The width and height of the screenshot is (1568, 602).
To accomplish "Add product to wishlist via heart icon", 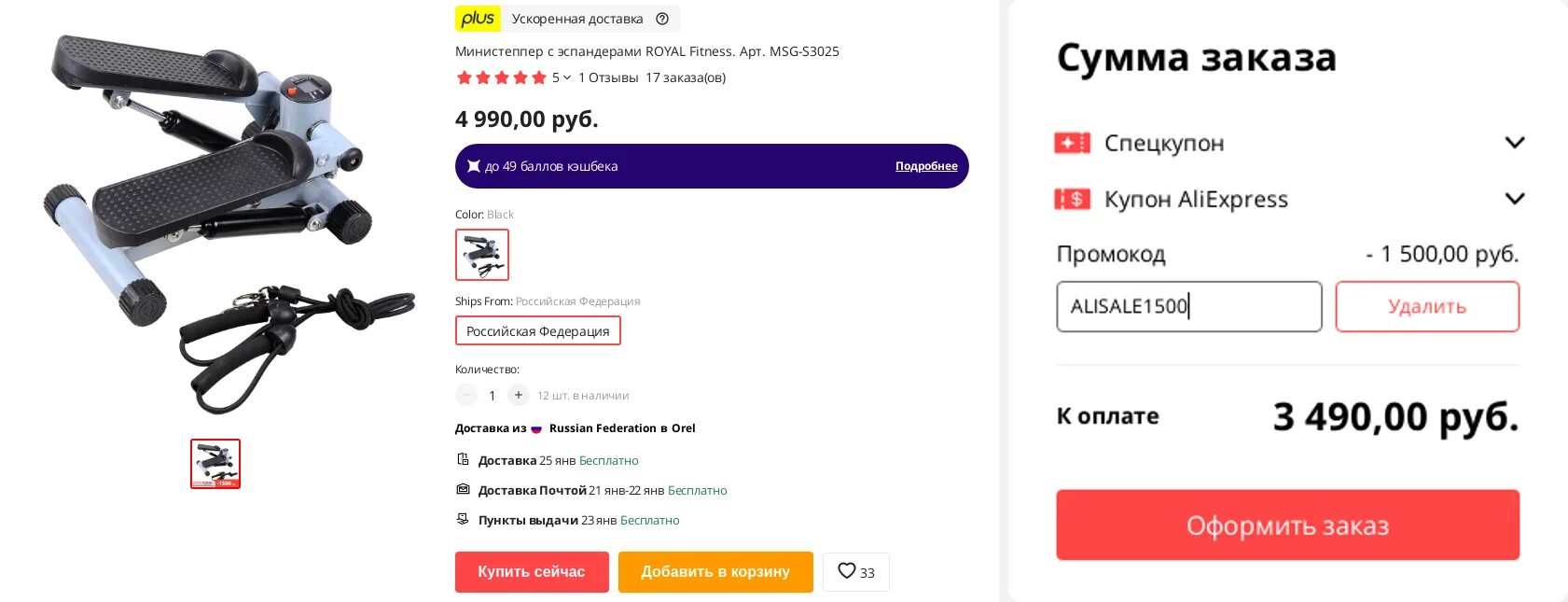I will [847, 571].
